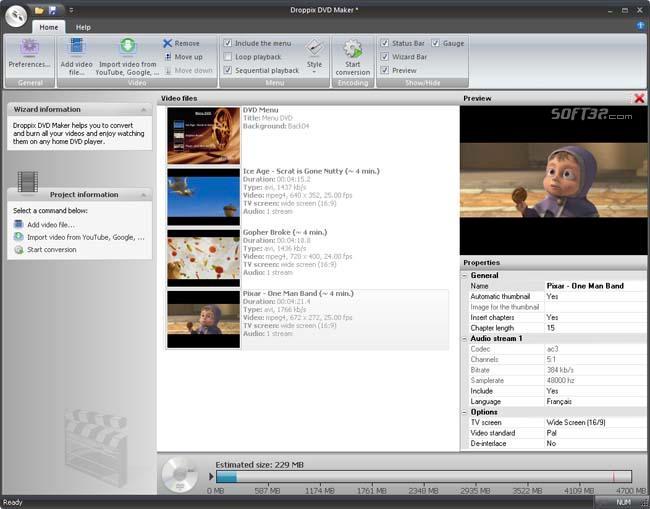Toggle the Status Bar checkbox
The width and height of the screenshot is (650, 509).
point(385,43)
